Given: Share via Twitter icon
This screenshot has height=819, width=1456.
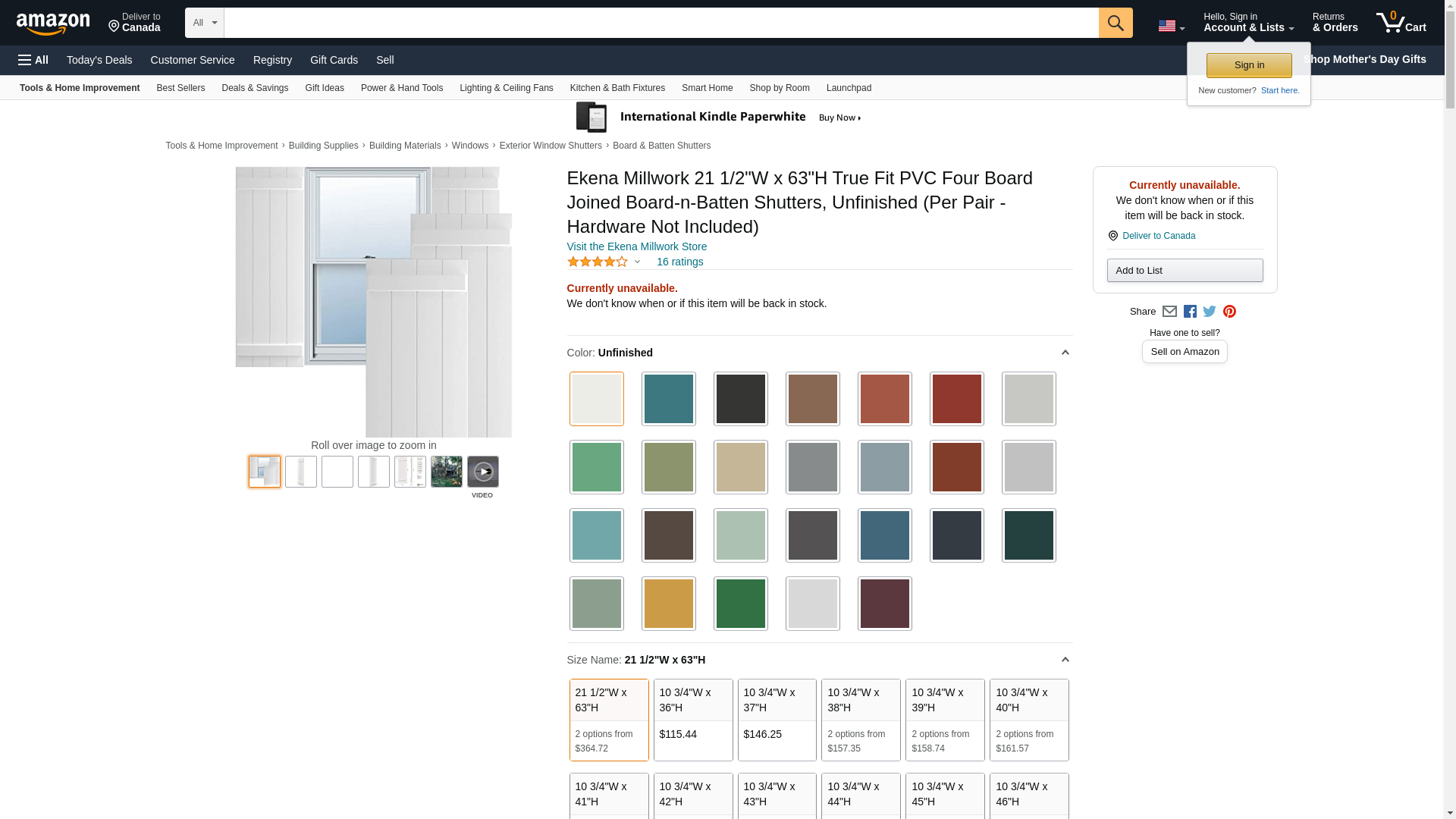Looking at the screenshot, I should coord(1210,312).
